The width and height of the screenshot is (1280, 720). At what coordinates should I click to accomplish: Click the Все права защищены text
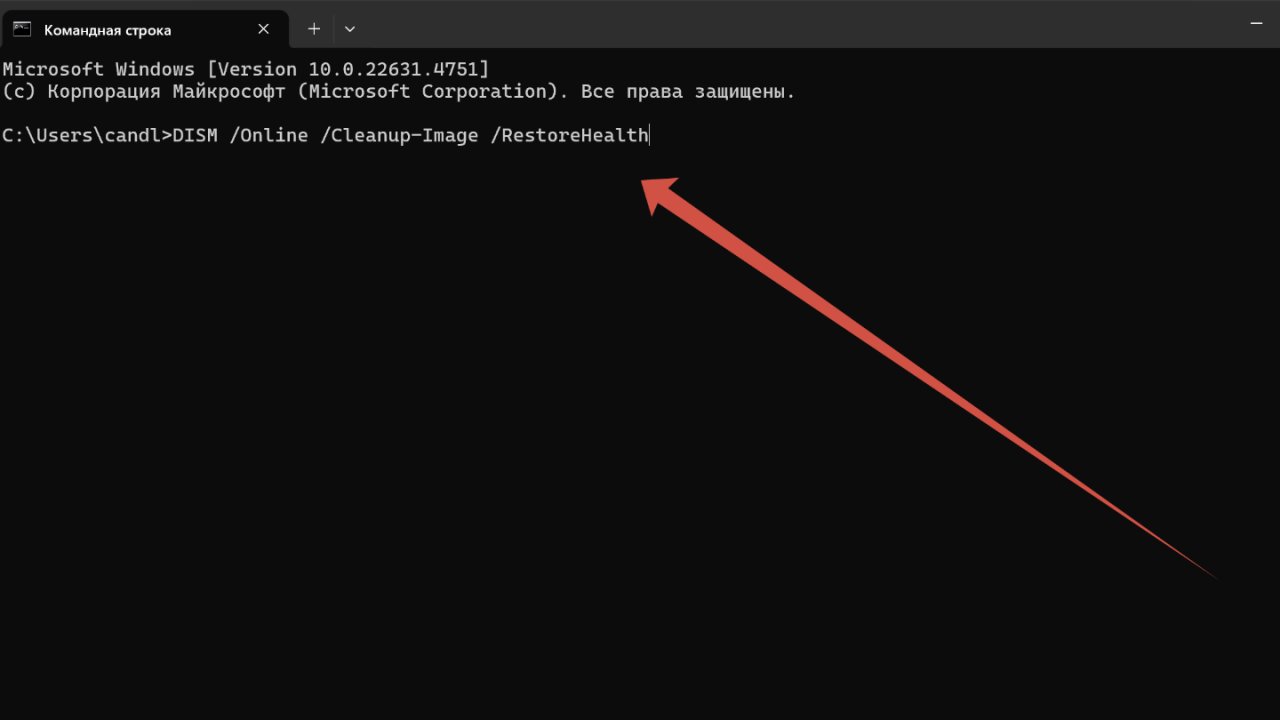[694, 91]
